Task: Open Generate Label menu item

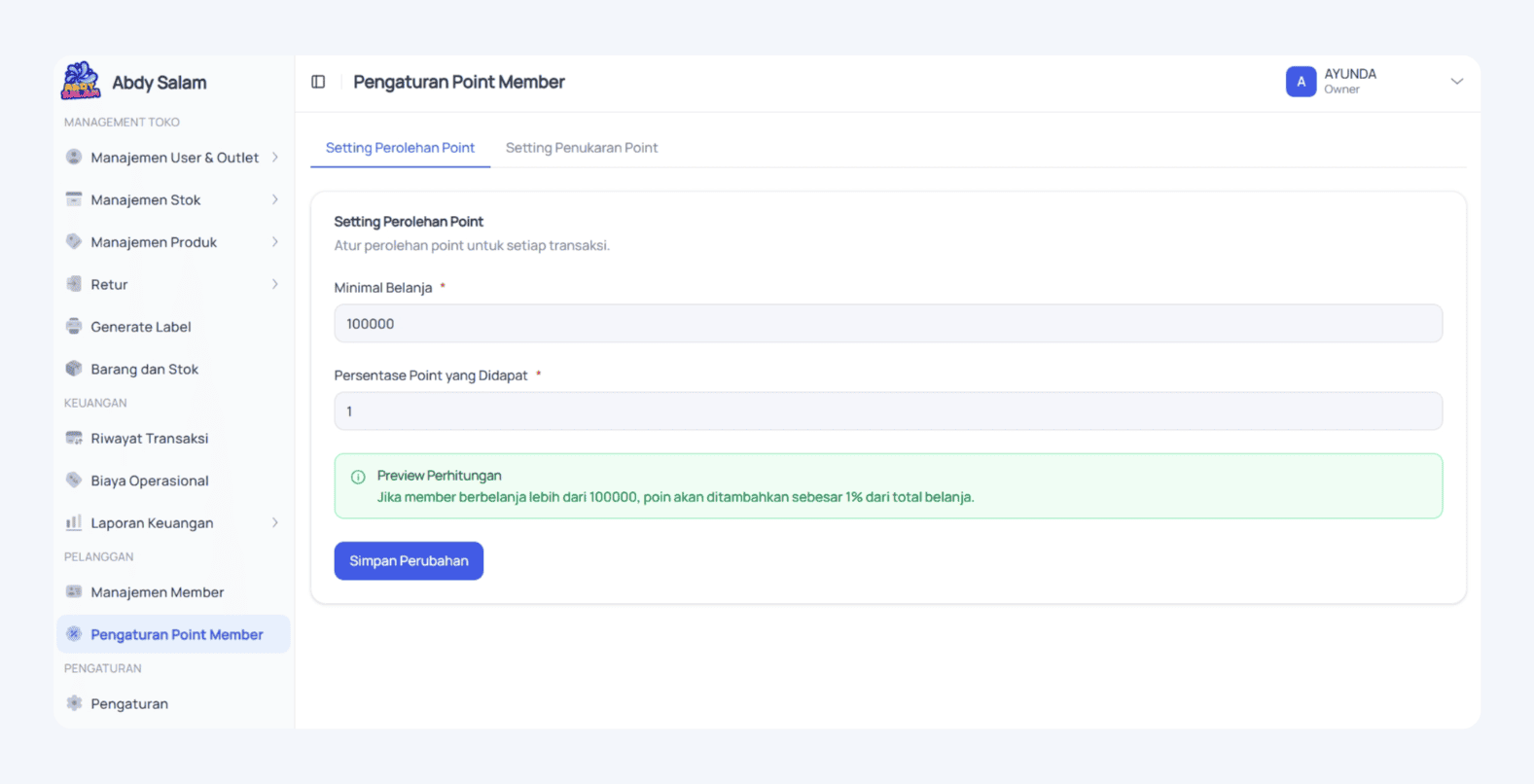Action: point(173,327)
